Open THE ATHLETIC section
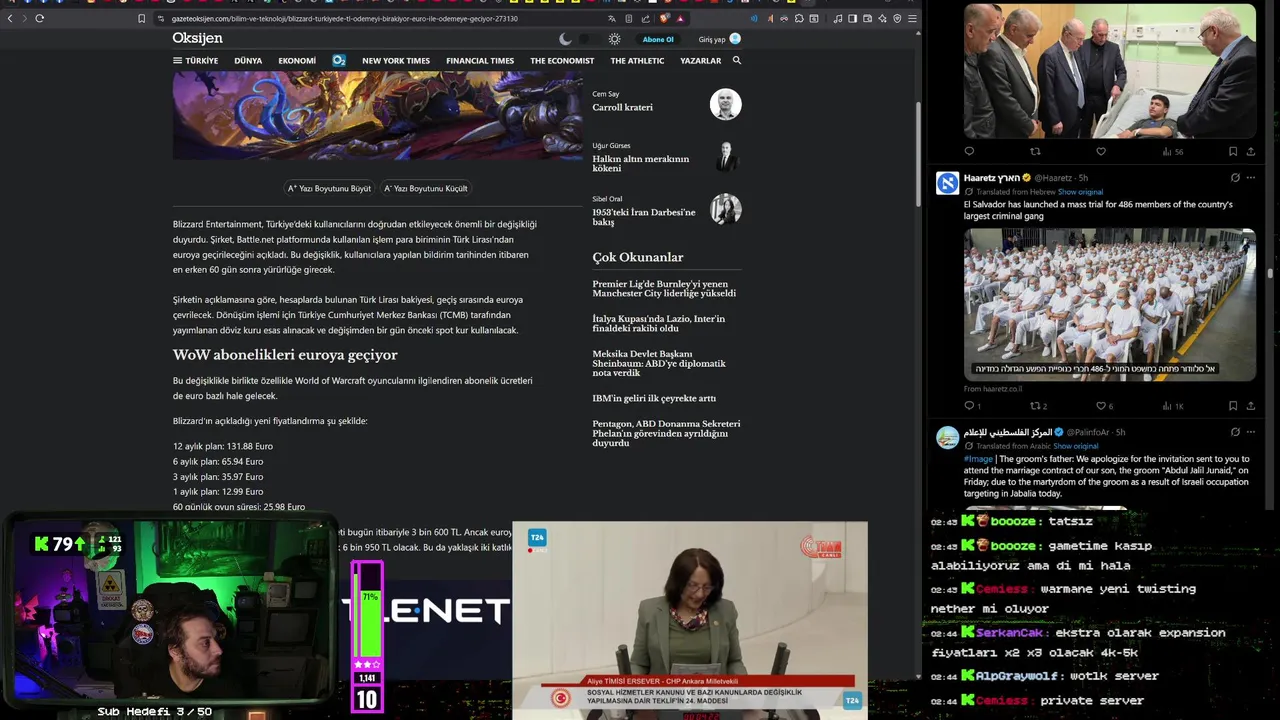The height and width of the screenshot is (720, 1280). coord(637,60)
